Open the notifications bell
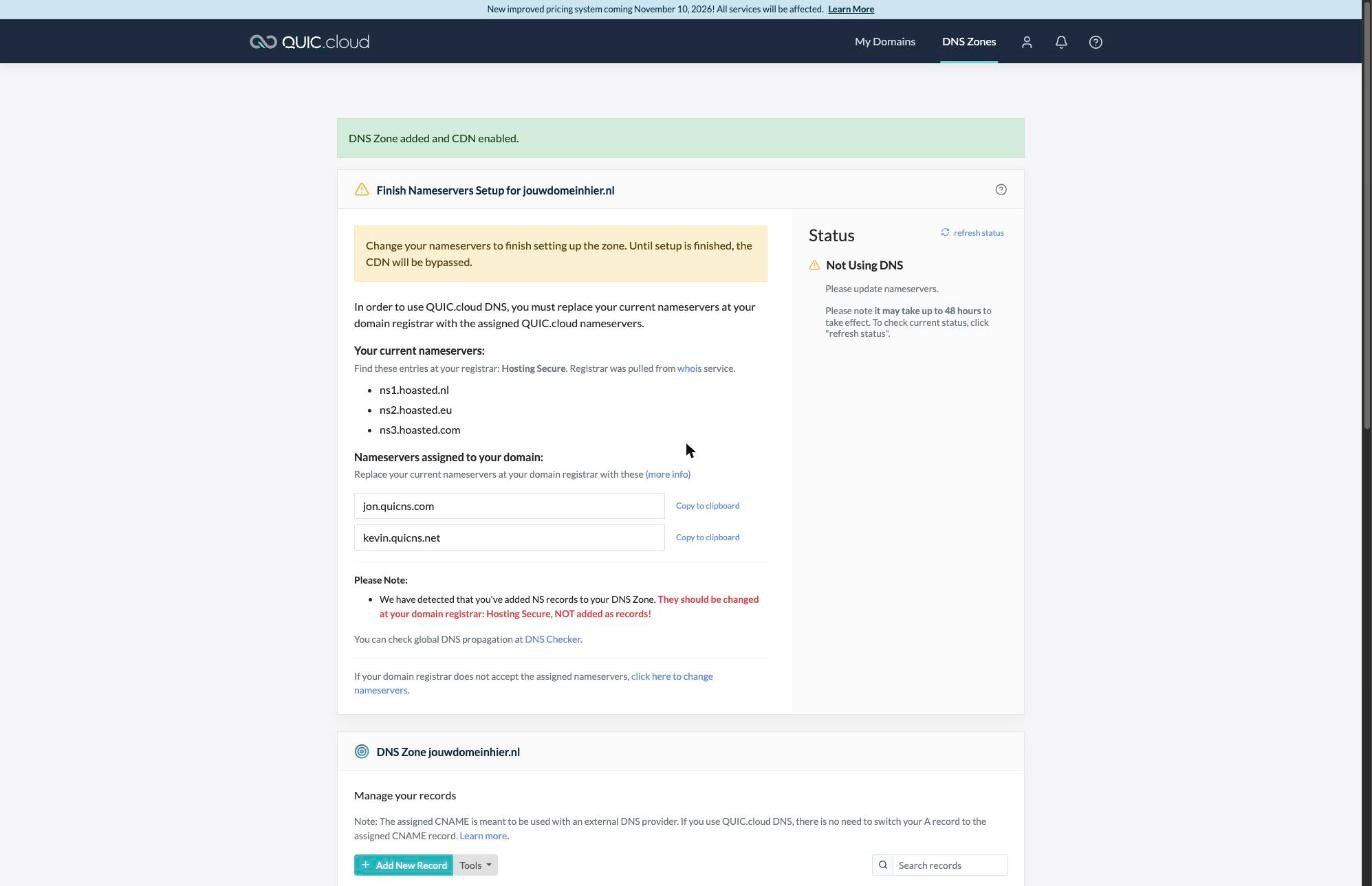 (x=1061, y=42)
